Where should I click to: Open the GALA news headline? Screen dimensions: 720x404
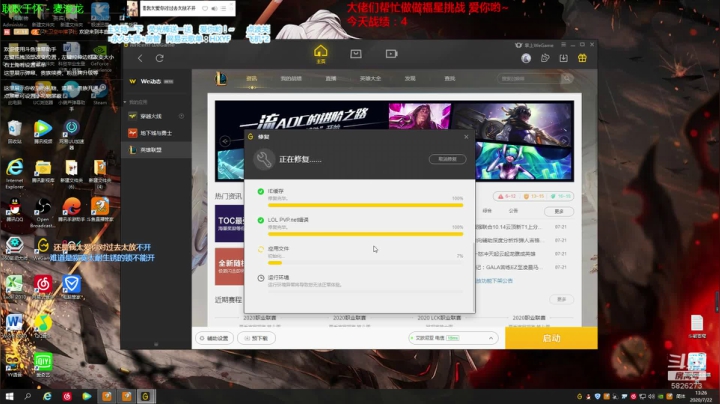click(x=509, y=267)
